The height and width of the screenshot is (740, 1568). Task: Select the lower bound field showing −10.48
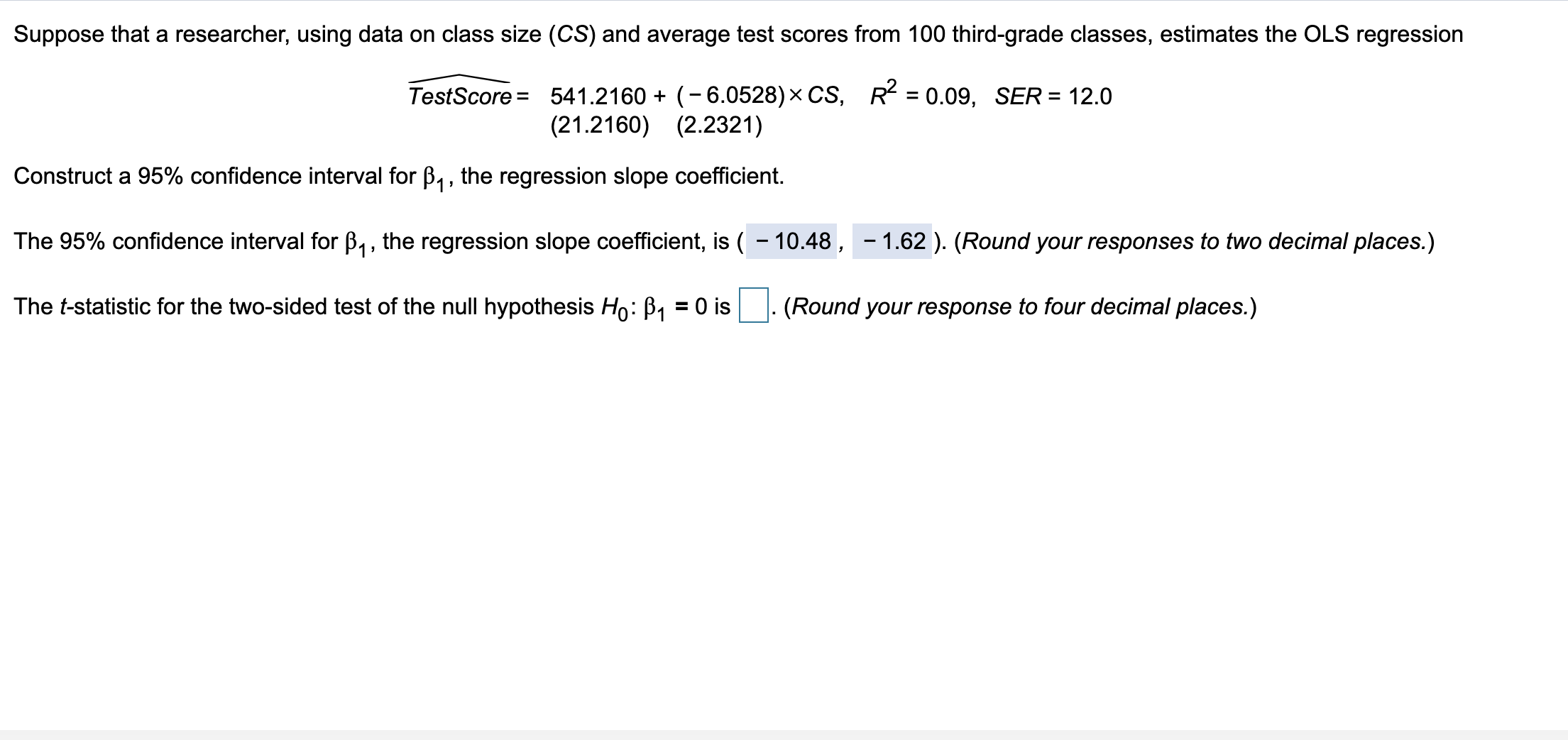click(791, 241)
